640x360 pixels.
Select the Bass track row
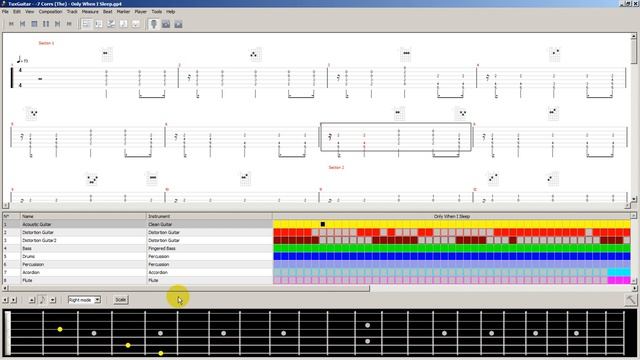tap(137, 248)
